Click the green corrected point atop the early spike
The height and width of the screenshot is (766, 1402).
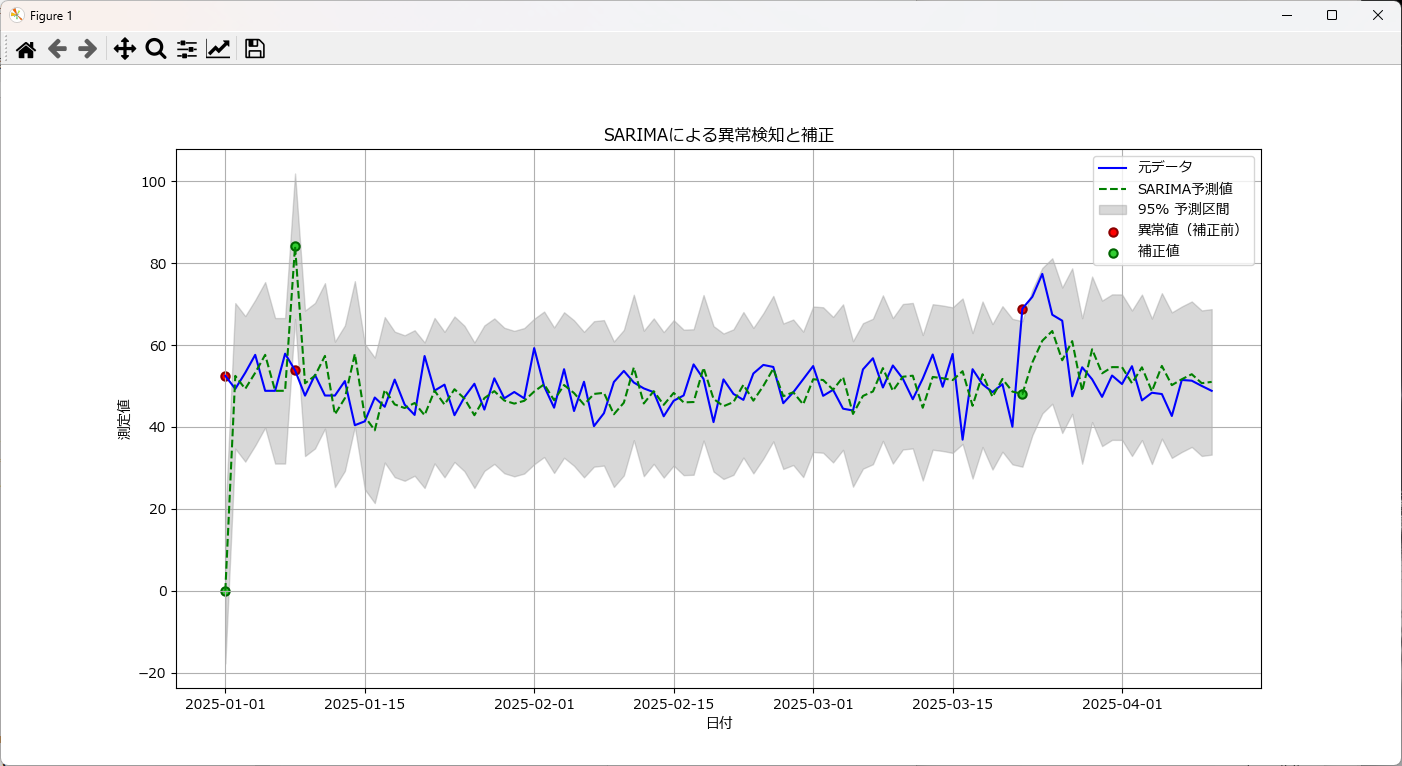[296, 244]
